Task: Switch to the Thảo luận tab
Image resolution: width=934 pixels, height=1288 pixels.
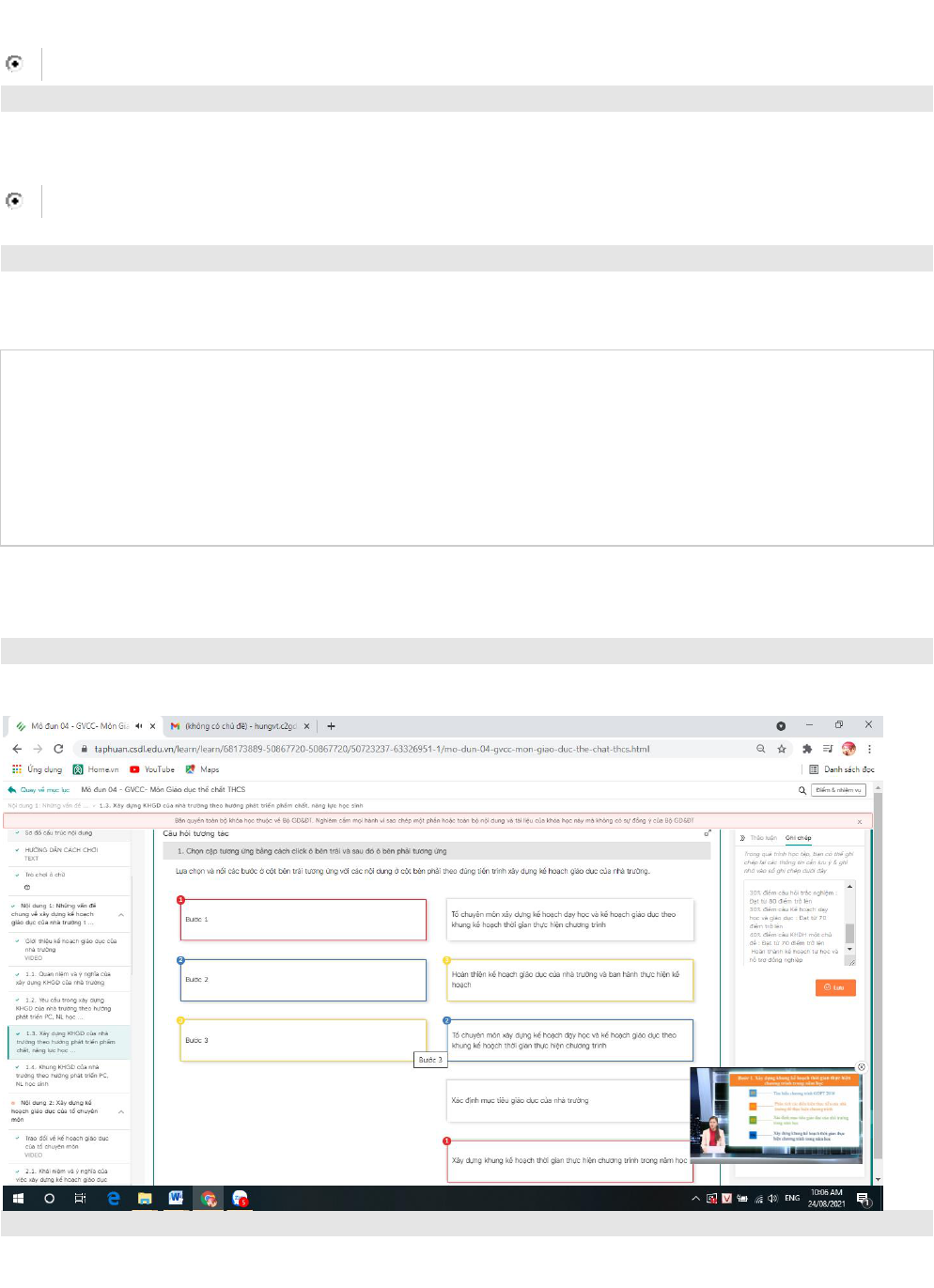Action: pyautogui.click(x=763, y=837)
